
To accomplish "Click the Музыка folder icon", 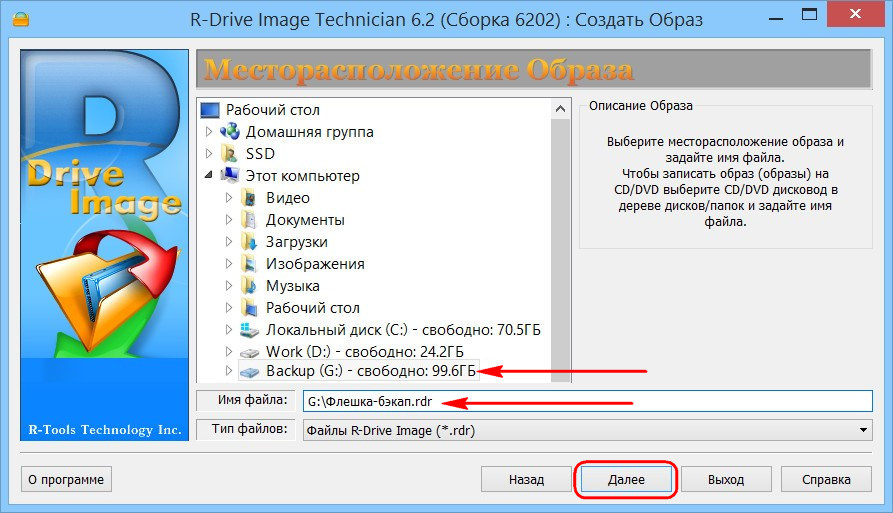I will pos(249,285).
